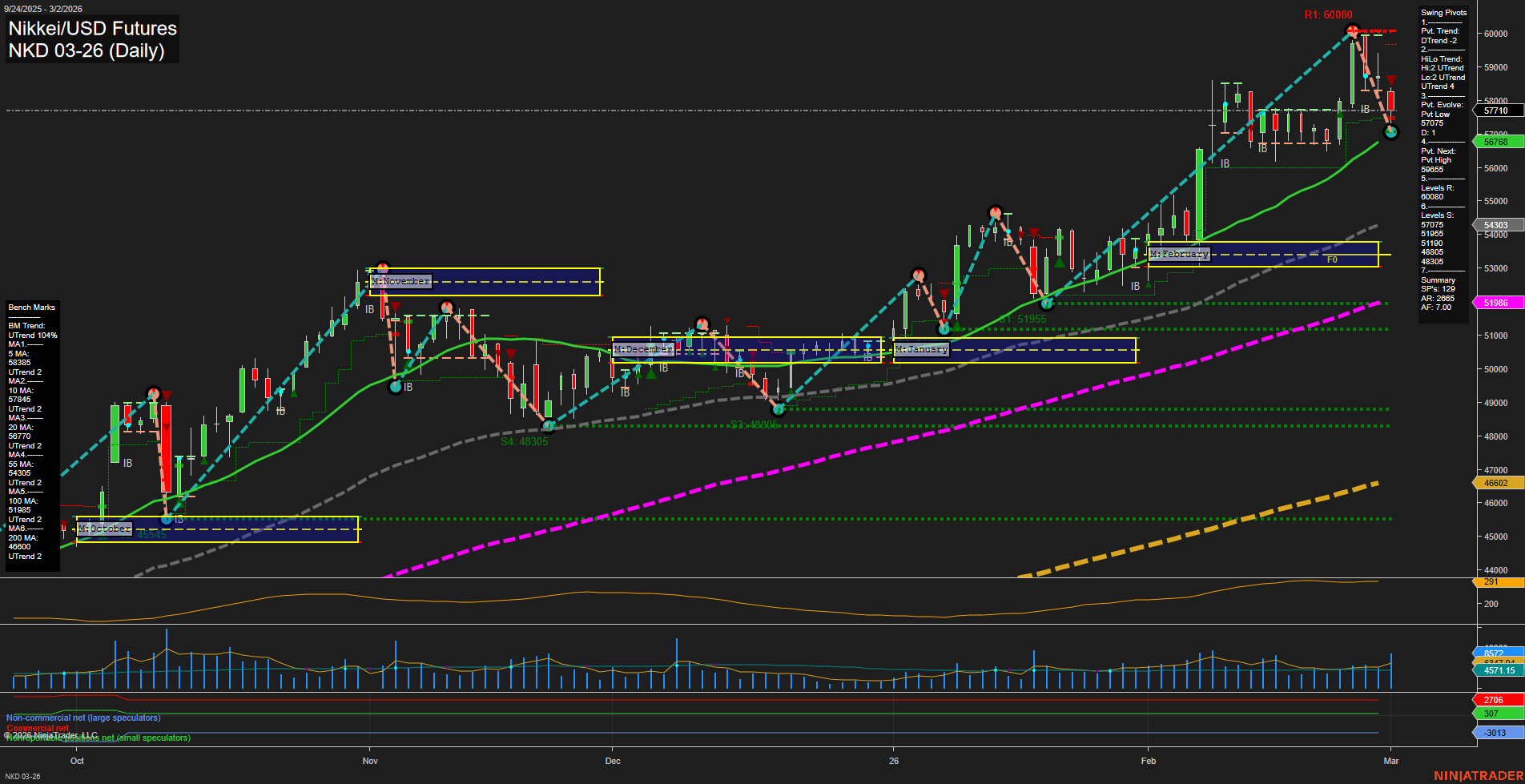Collapse the Swing Pivots panel
The width and height of the screenshot is (1525, 784).
point(1443,12)
